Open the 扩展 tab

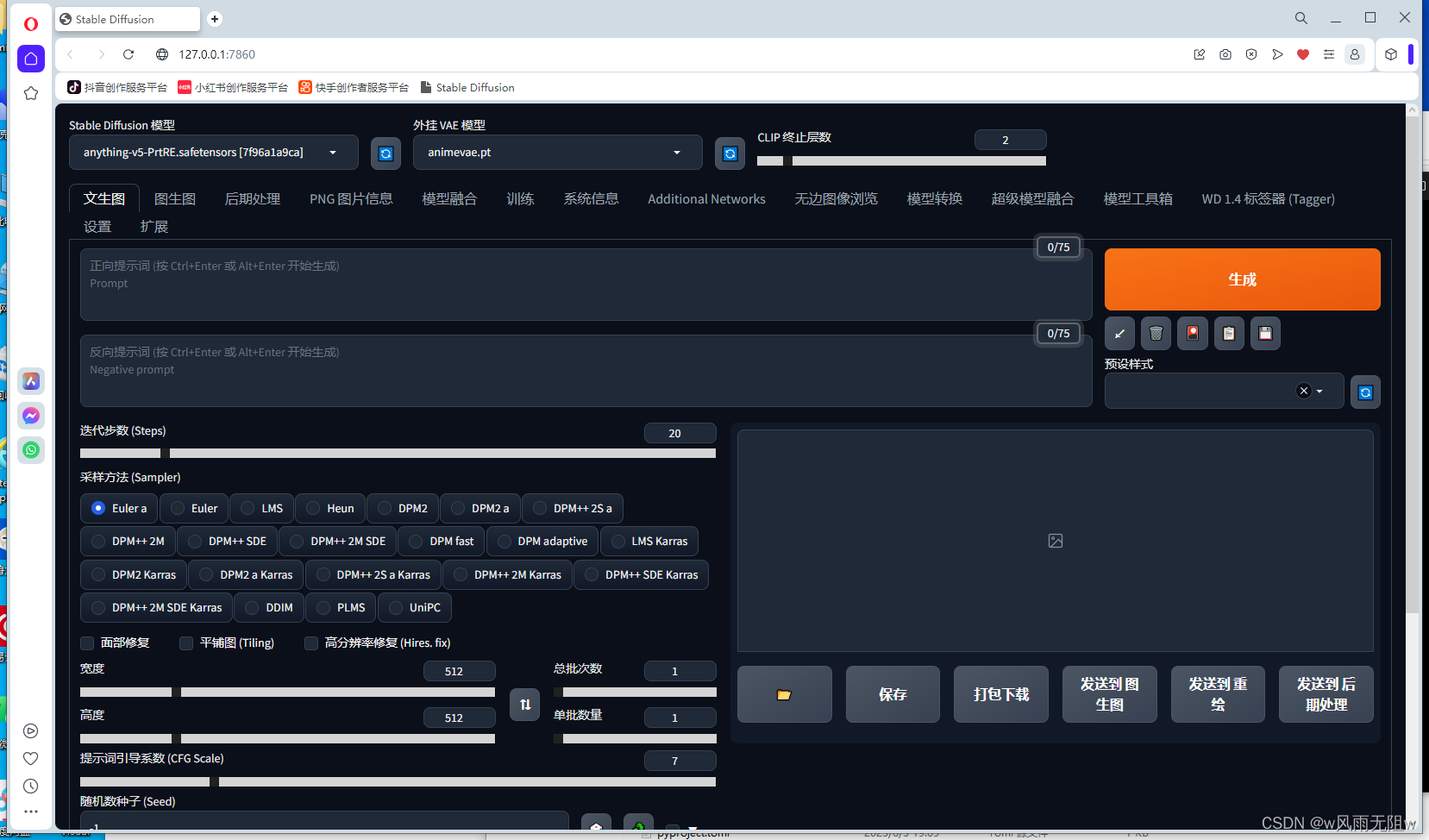click(154, 227)
